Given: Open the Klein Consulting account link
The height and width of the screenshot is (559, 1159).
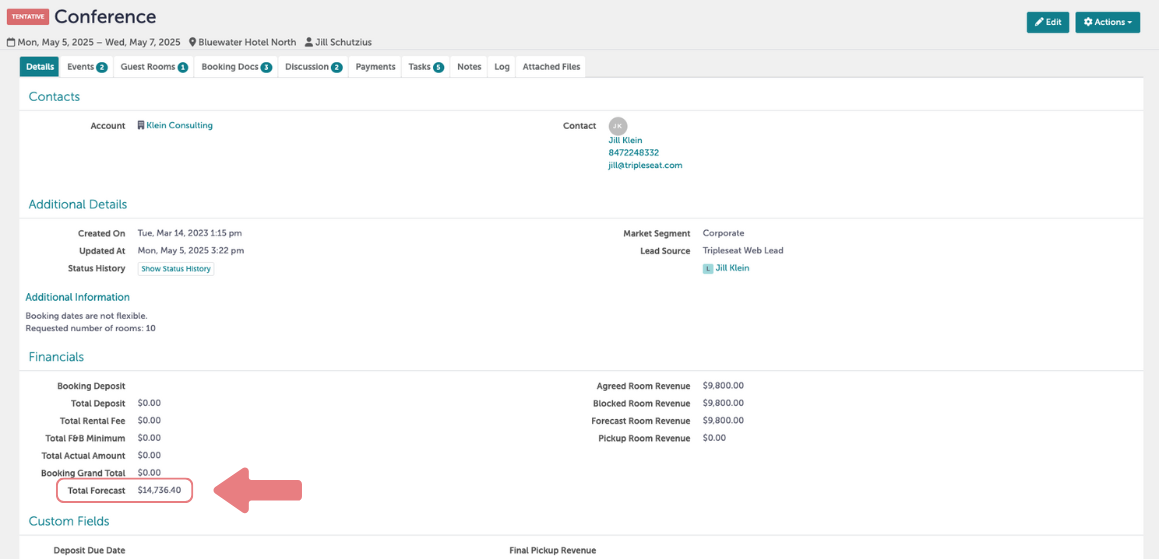Looking at the screenshot, I should (180, 126).
